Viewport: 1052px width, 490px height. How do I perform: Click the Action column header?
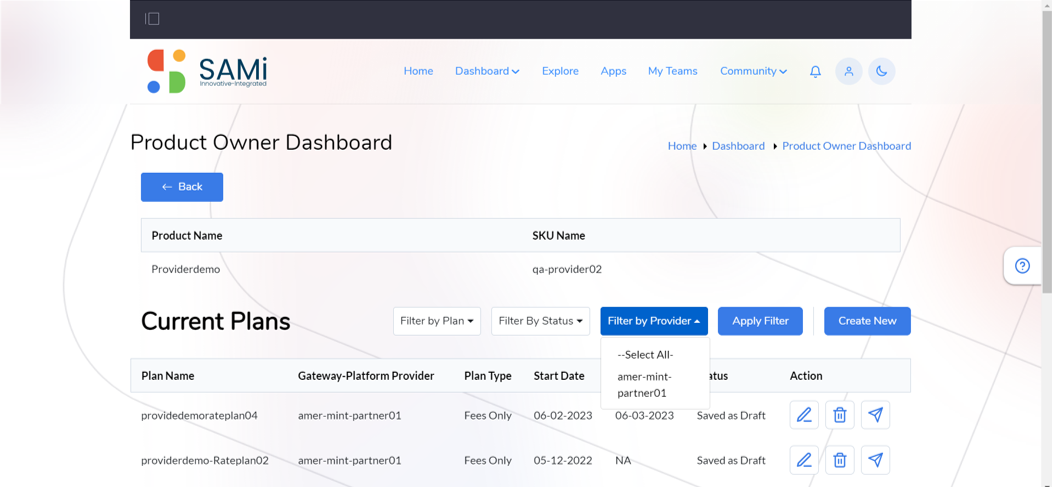click(x=806, y=376)
